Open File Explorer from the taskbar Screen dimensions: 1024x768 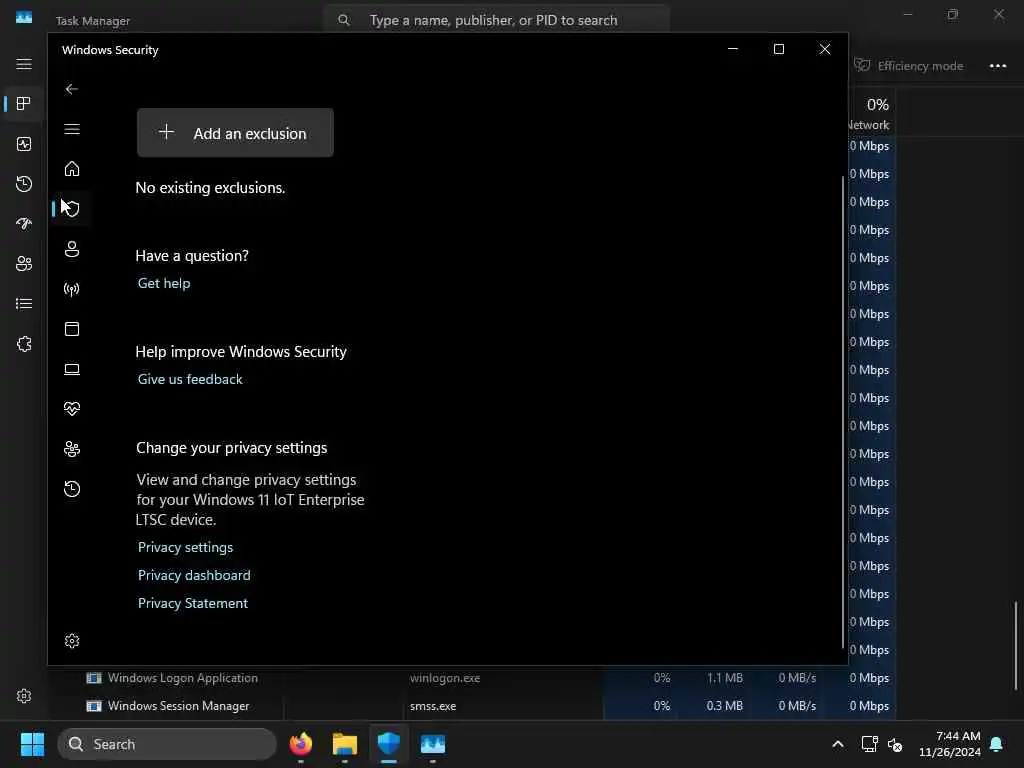coord(345,744)
